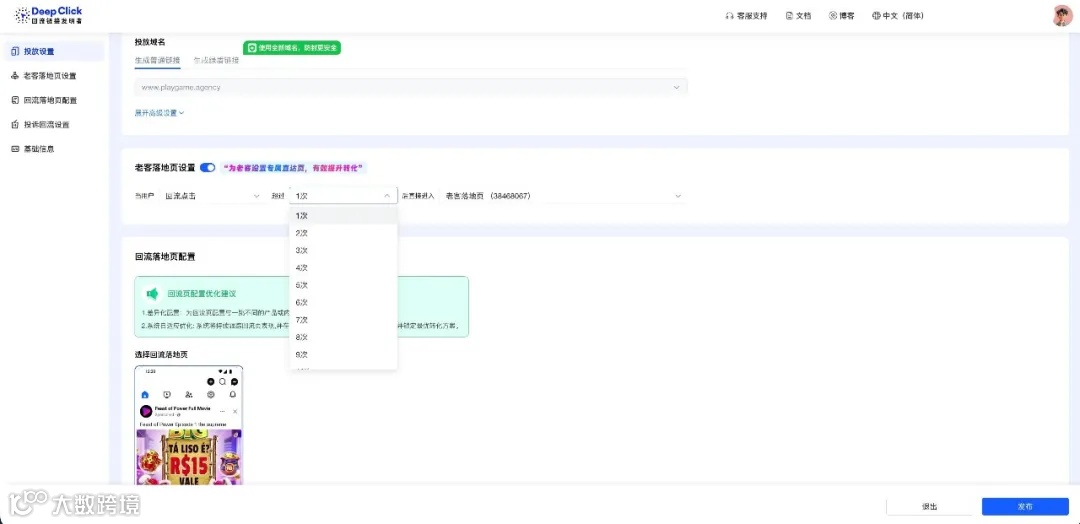Select 回流落地页配置 in the sidebar
The width and height of the screenshot is (1080, 524).
click(55, 100)
